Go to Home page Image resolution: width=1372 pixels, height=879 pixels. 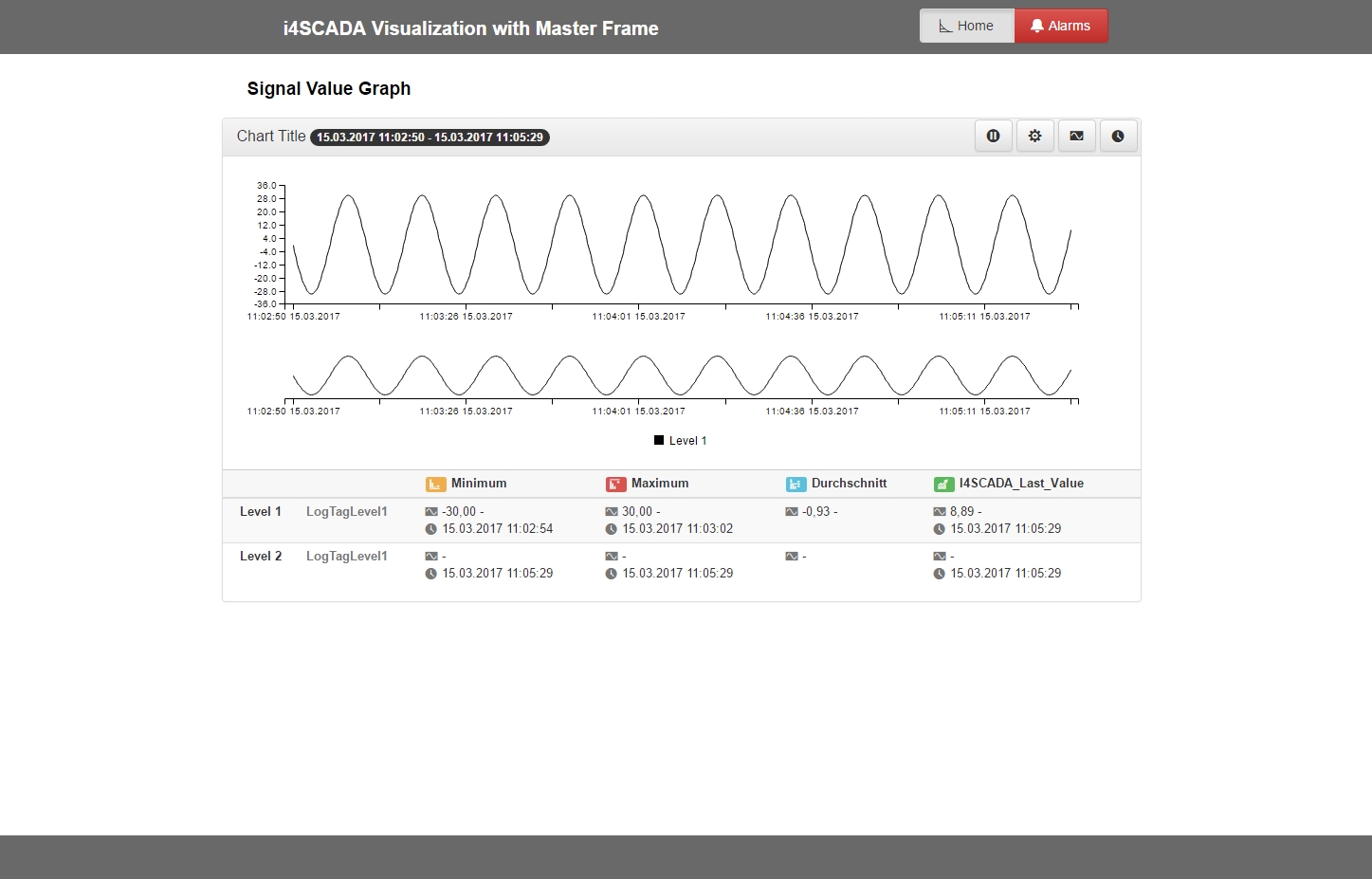click(967, 26)
